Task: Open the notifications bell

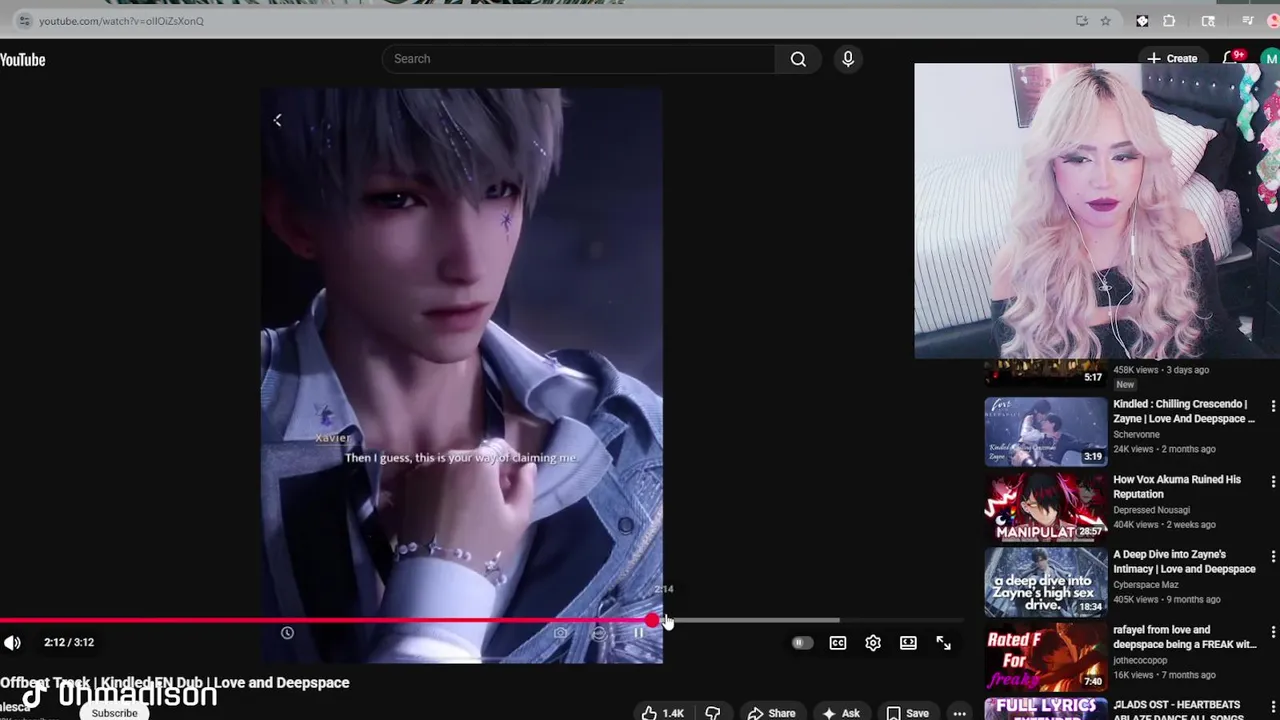Action: click(x=1234, y=58)
